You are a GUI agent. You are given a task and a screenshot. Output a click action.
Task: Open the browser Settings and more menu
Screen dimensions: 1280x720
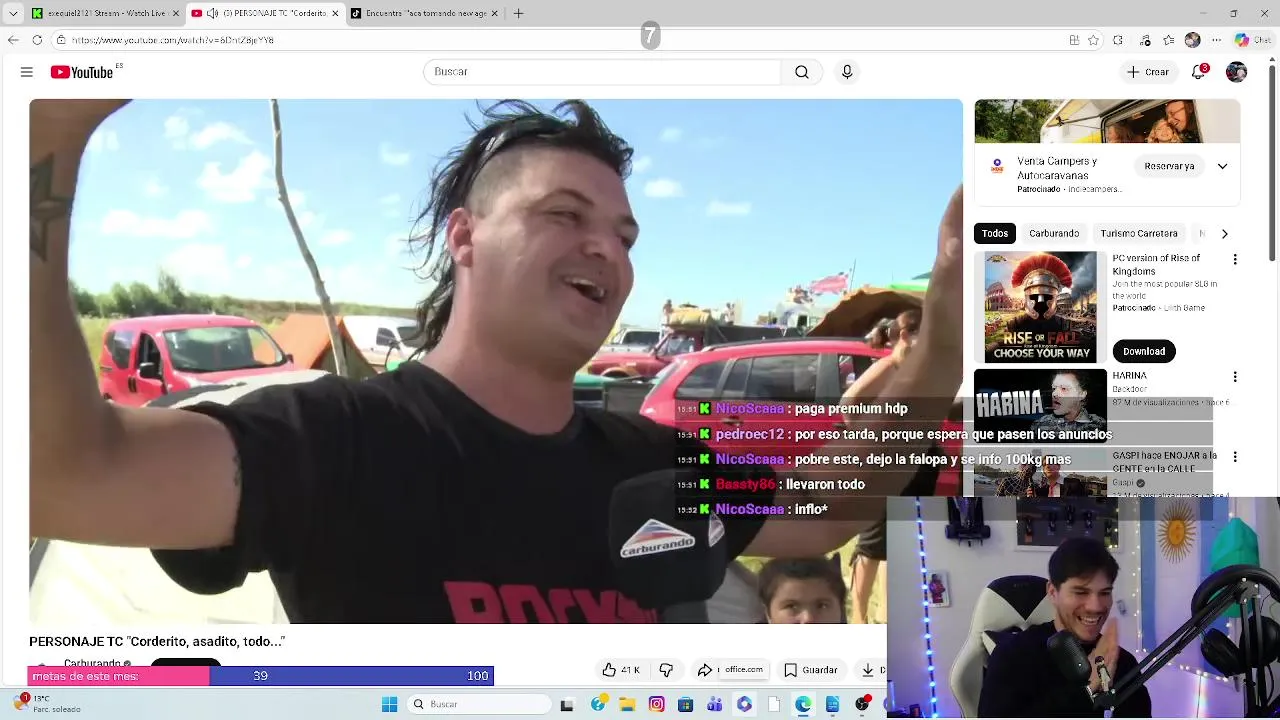click(x=1216, y=40)
